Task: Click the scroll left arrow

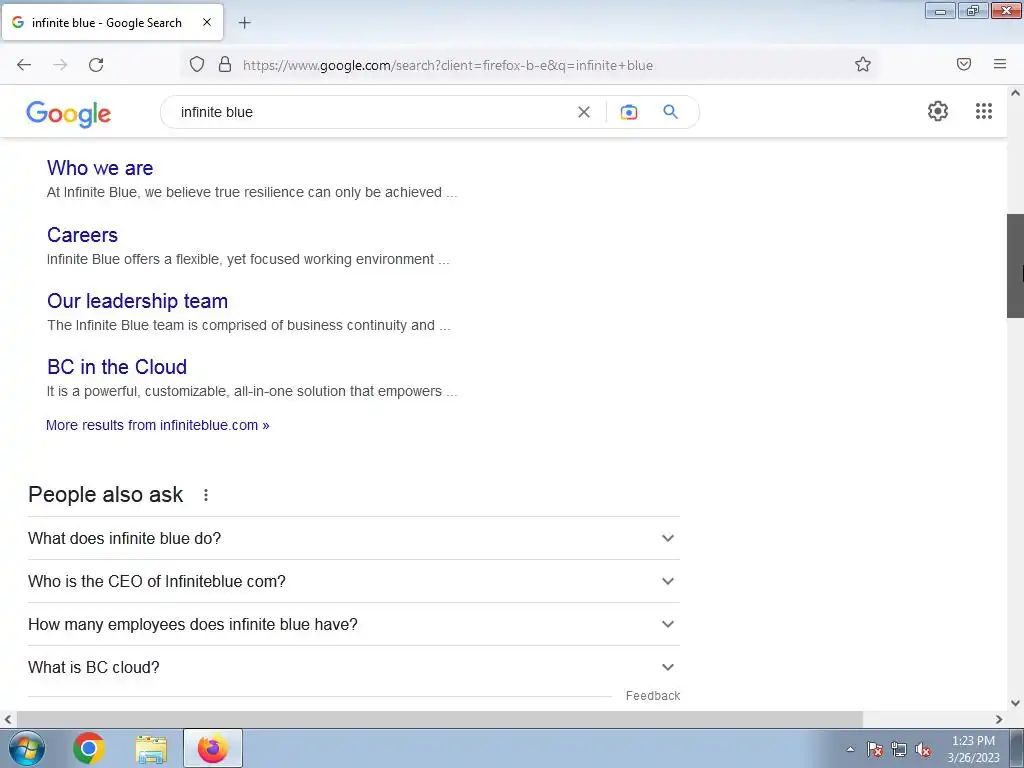Action: (7, 720)
